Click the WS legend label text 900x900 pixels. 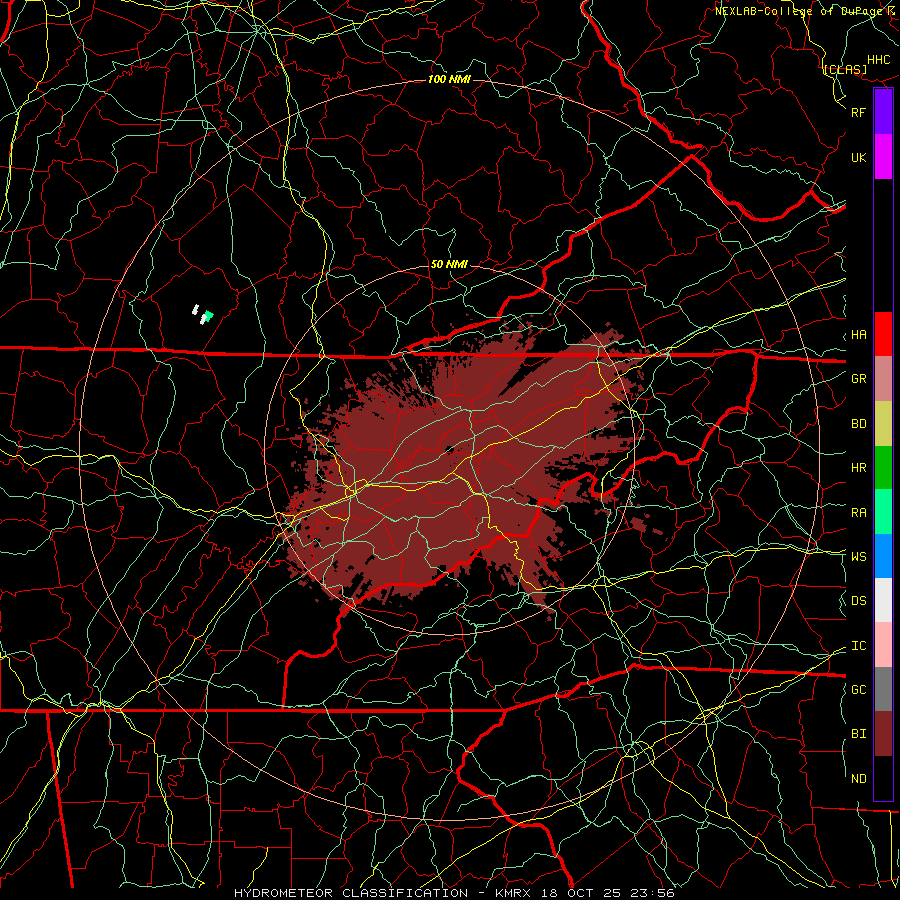point(859,557)
